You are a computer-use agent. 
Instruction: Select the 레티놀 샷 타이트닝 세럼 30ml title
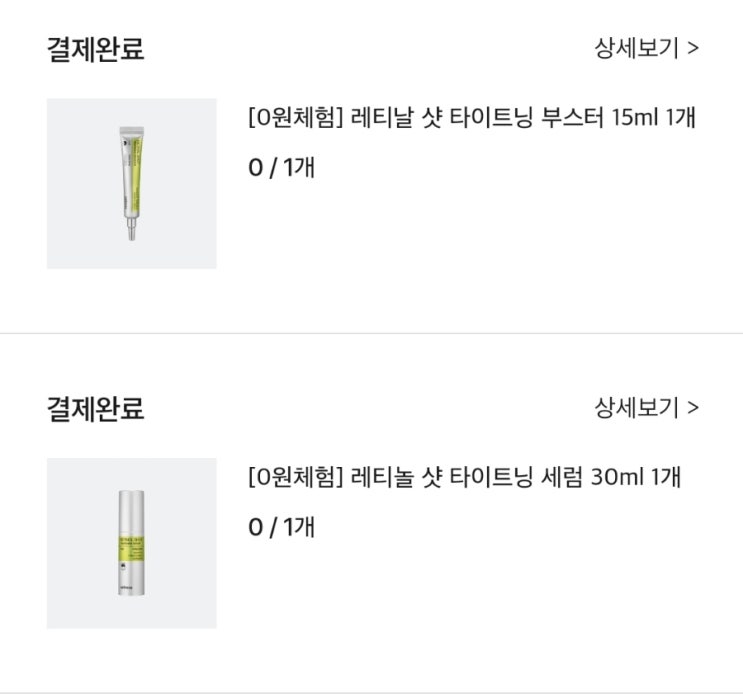coord(463,477)
